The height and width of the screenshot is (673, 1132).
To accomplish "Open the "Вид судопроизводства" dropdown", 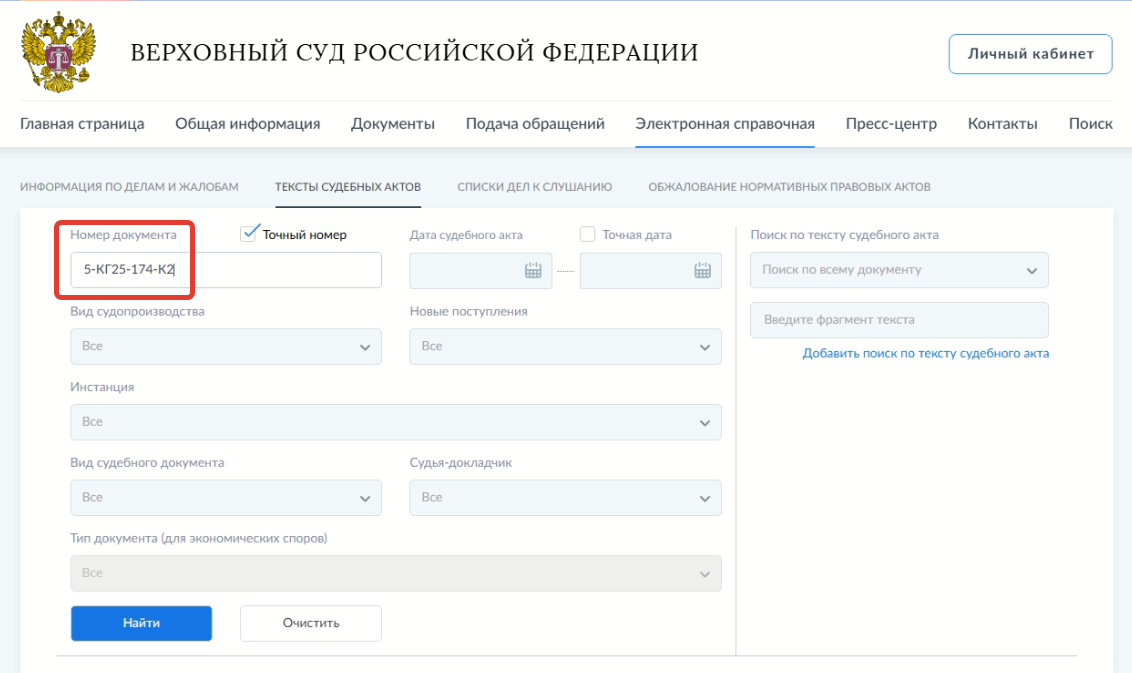I will click(225, 346).
